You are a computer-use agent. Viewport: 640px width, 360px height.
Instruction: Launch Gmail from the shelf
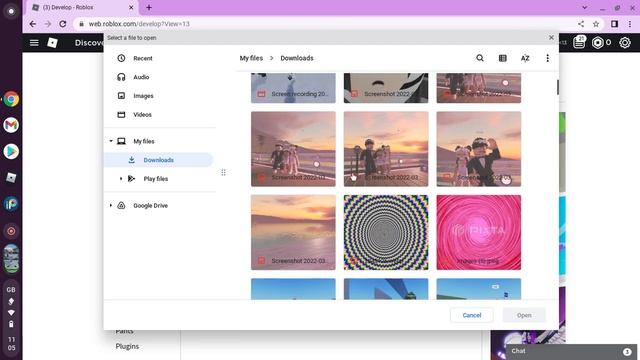11,125
